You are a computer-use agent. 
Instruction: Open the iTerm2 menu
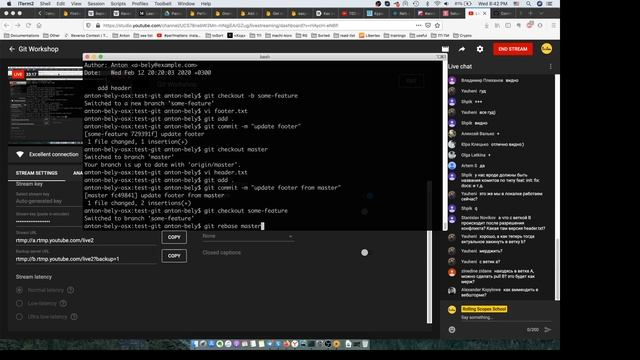26,3
